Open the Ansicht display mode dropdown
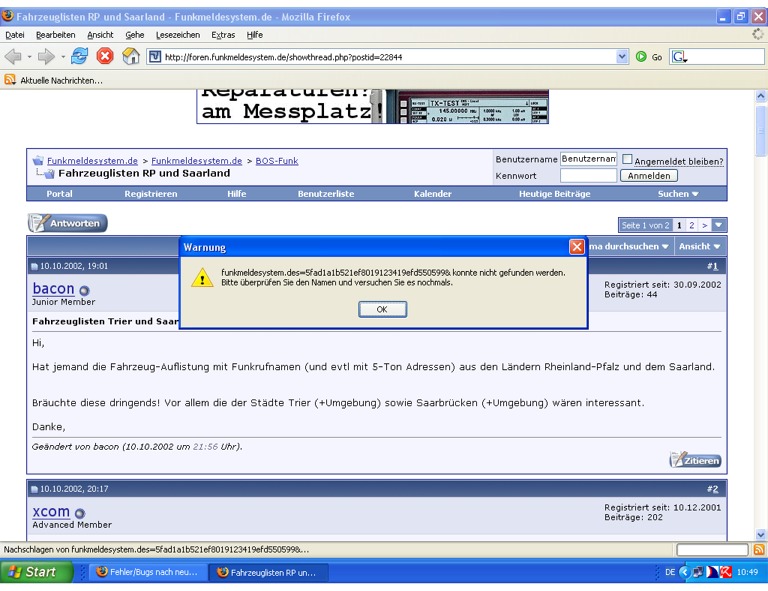The height and width of the screenshot is (591, 768). pyautogui.click(x=698, y=246)
